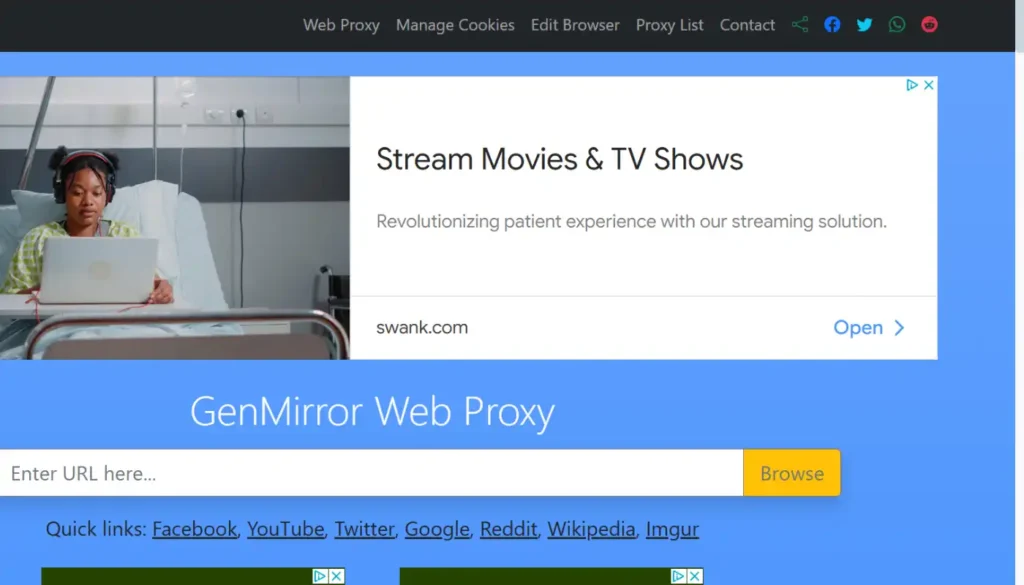Click the page's vertical scrollbar

[x=1019, y=292]
